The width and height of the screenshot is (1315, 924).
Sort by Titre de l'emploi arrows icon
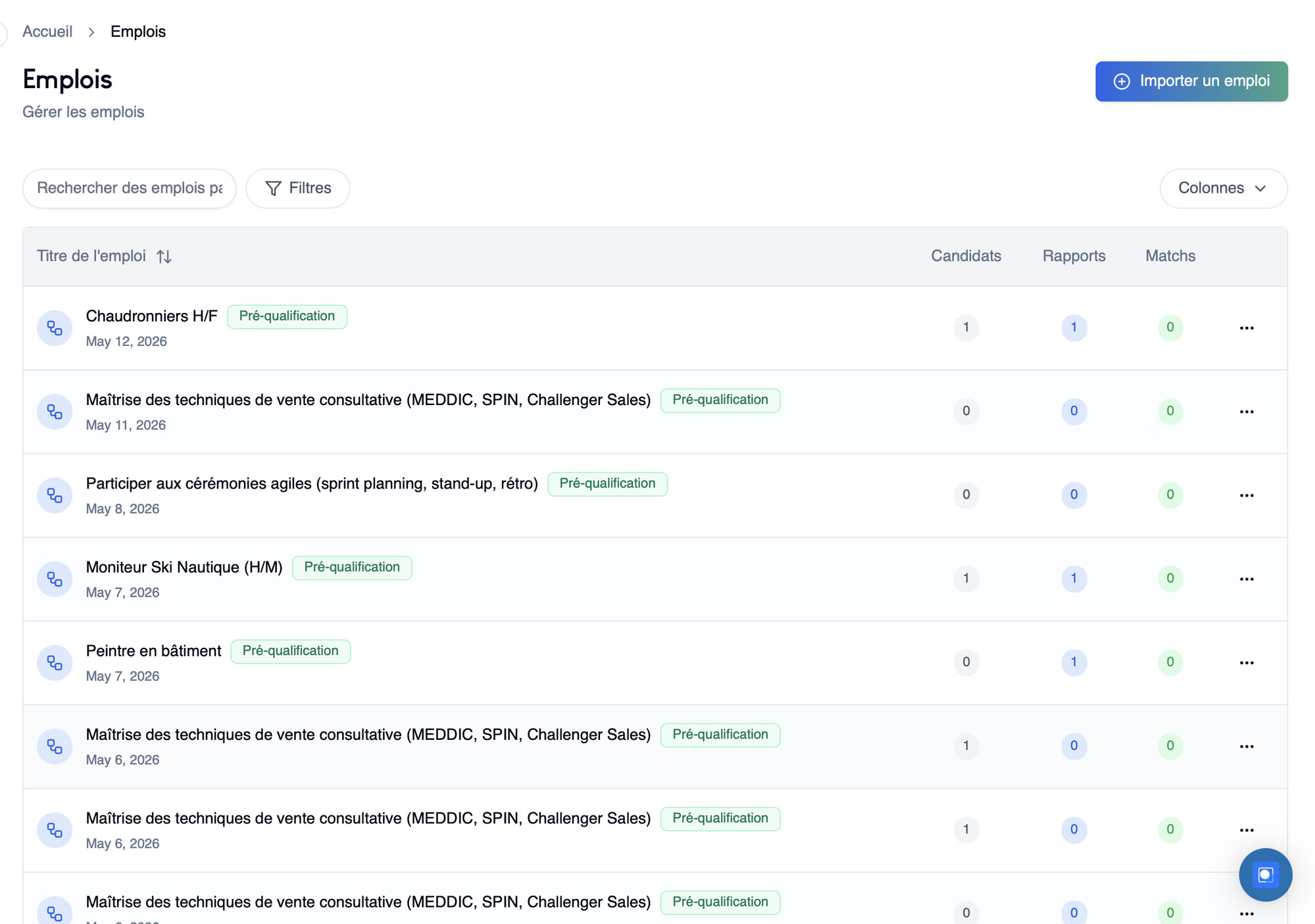164,256
